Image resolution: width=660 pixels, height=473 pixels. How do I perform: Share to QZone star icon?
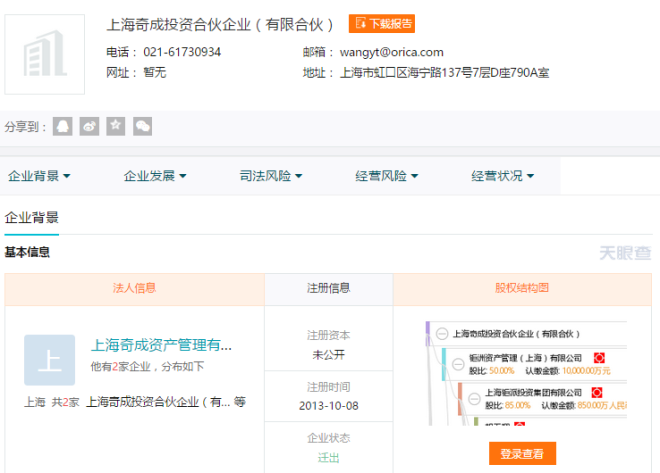[x=116, y=126]
